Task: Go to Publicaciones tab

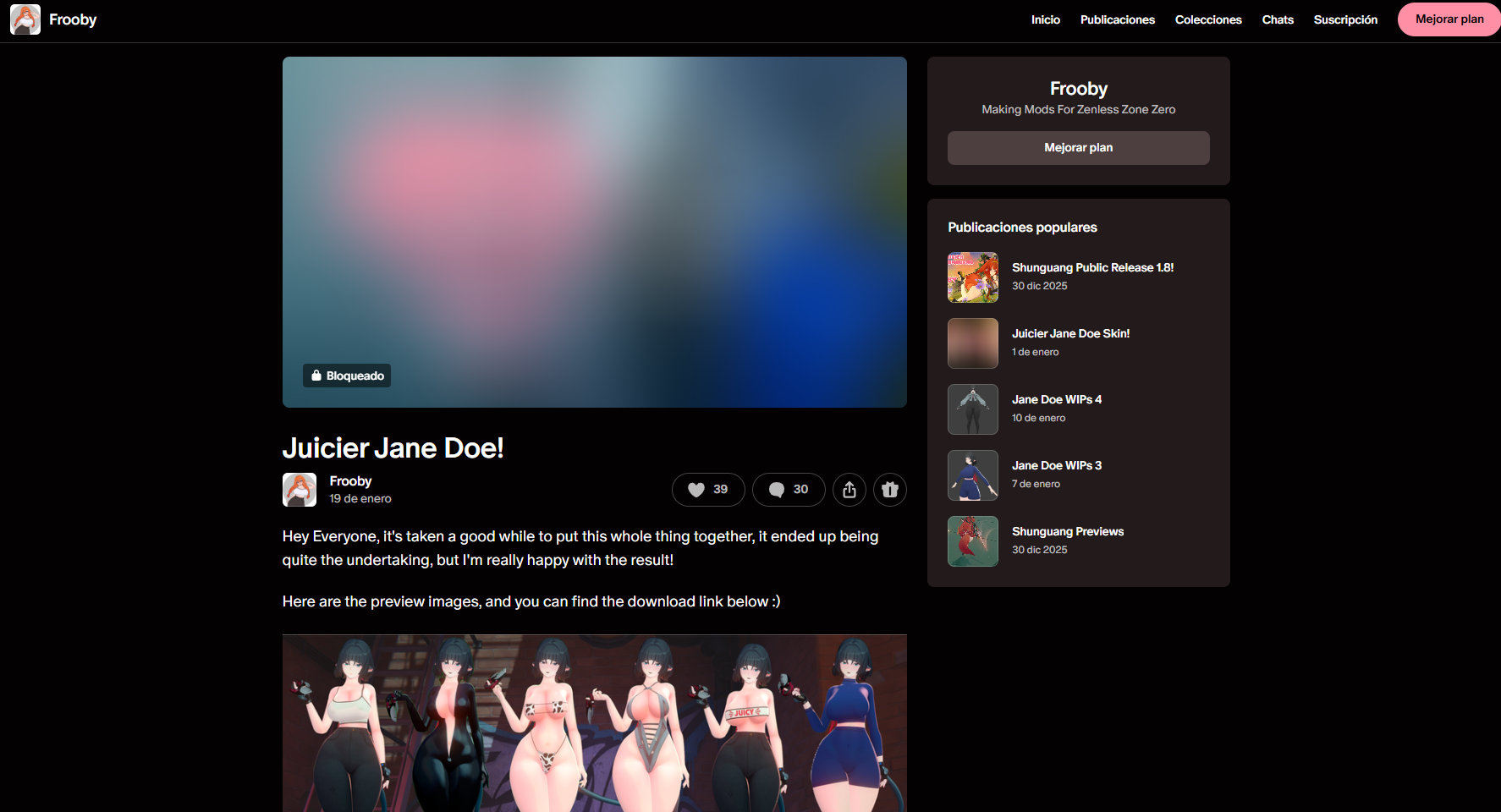Action: (x=1118, y=19)
